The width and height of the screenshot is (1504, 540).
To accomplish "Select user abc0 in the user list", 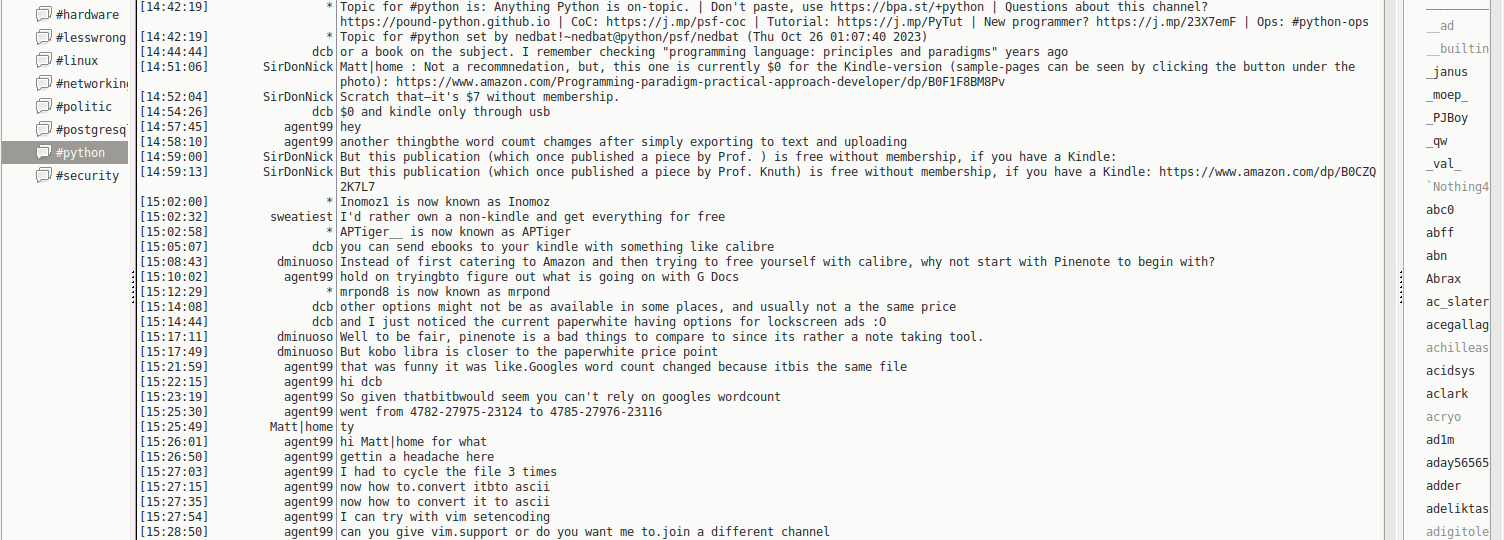I will [x=1440, y=210].
